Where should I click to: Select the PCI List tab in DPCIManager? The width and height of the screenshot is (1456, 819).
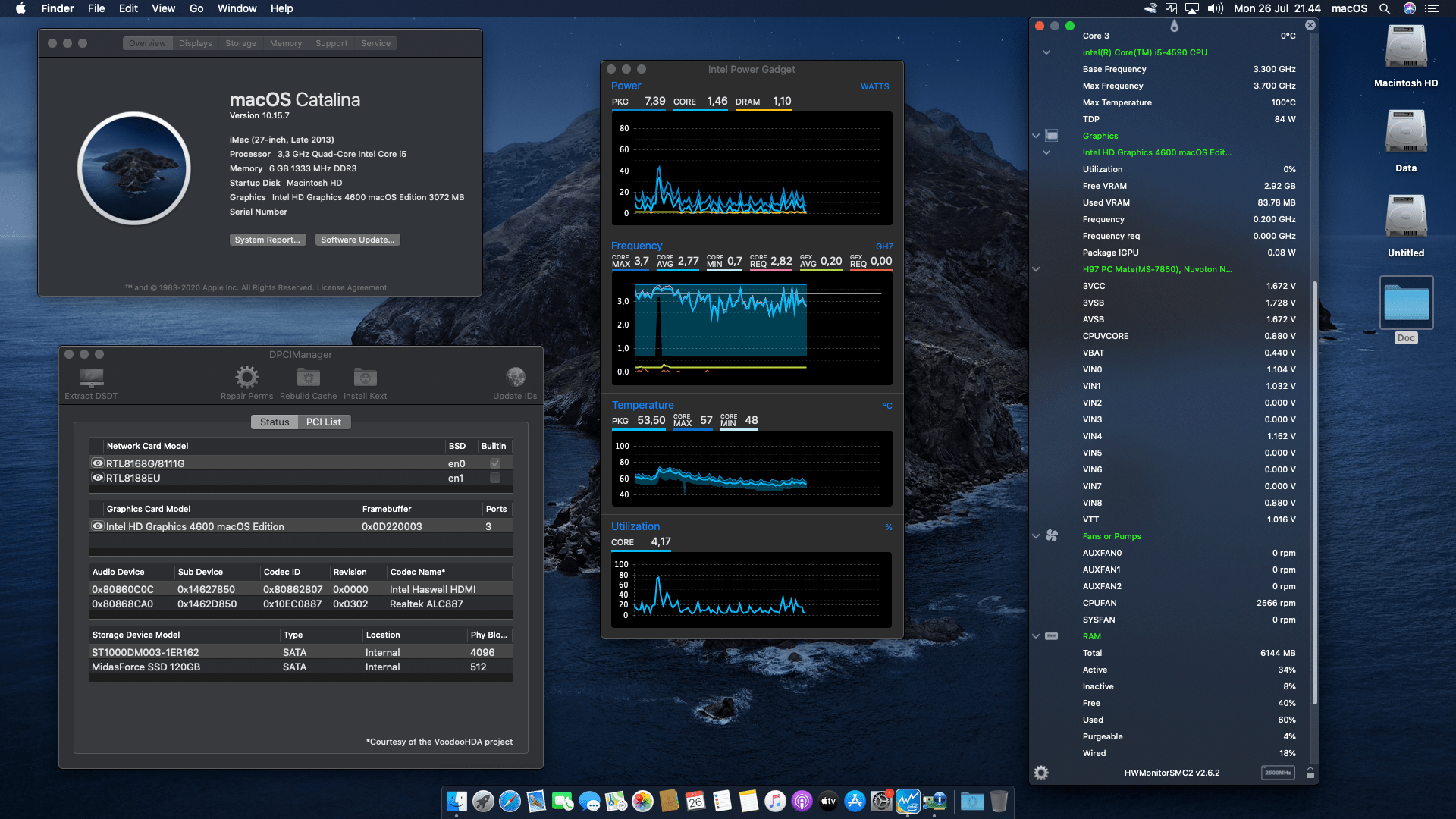tap(324, 422)
